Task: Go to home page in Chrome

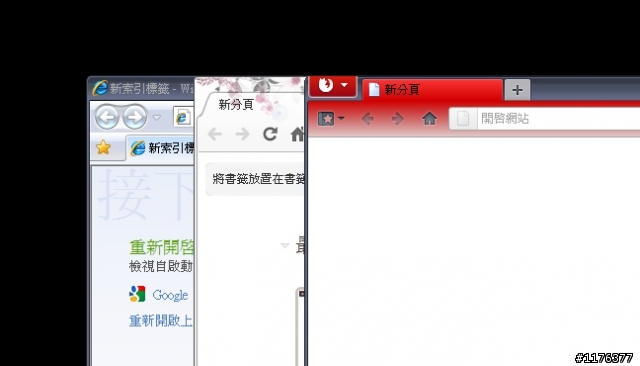Action: pyautogui.click(x=298, y=134)
